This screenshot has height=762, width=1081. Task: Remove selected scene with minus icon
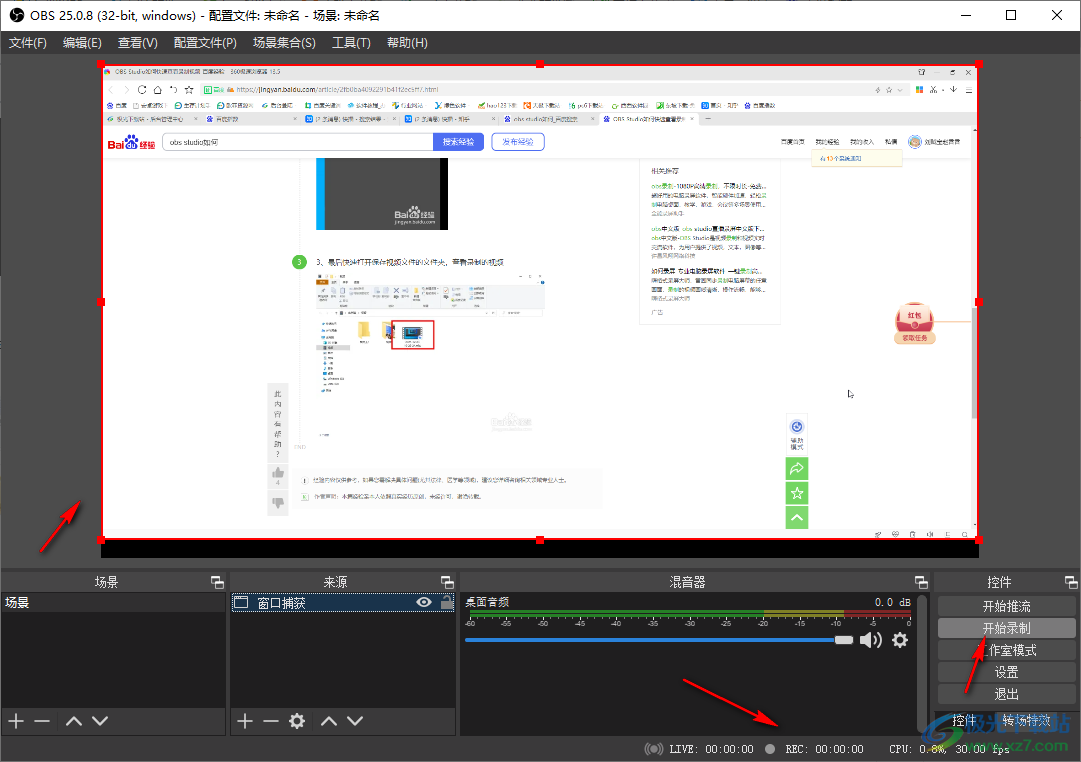point(42,721)
